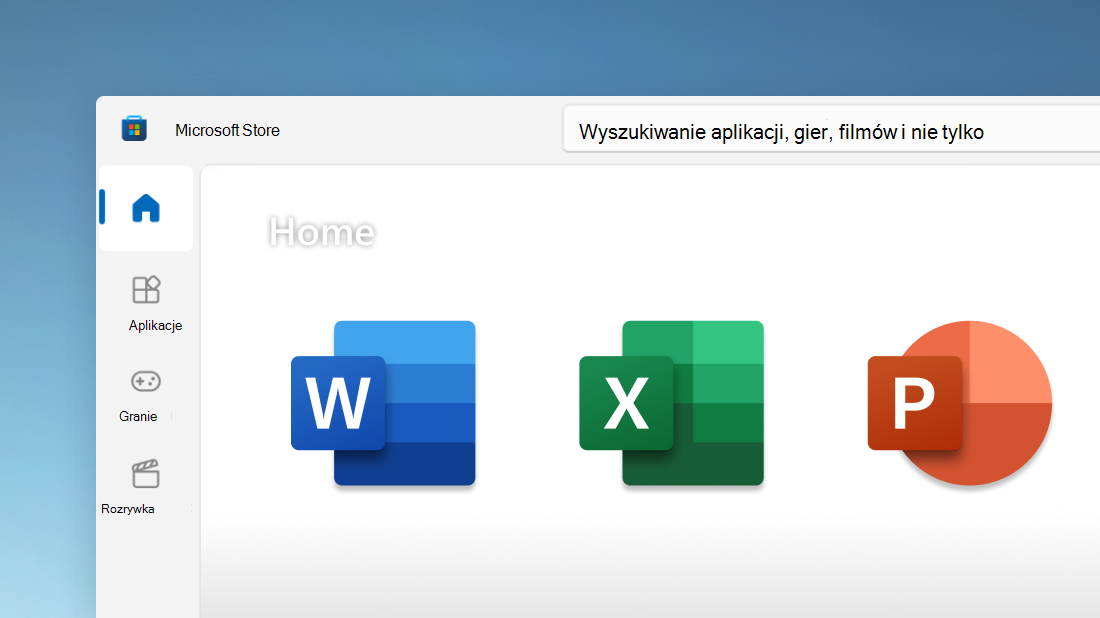Click inside the search field
The width and height of the screenshot is (1100, 618).
pyautogui.click(x=830, y=131)
